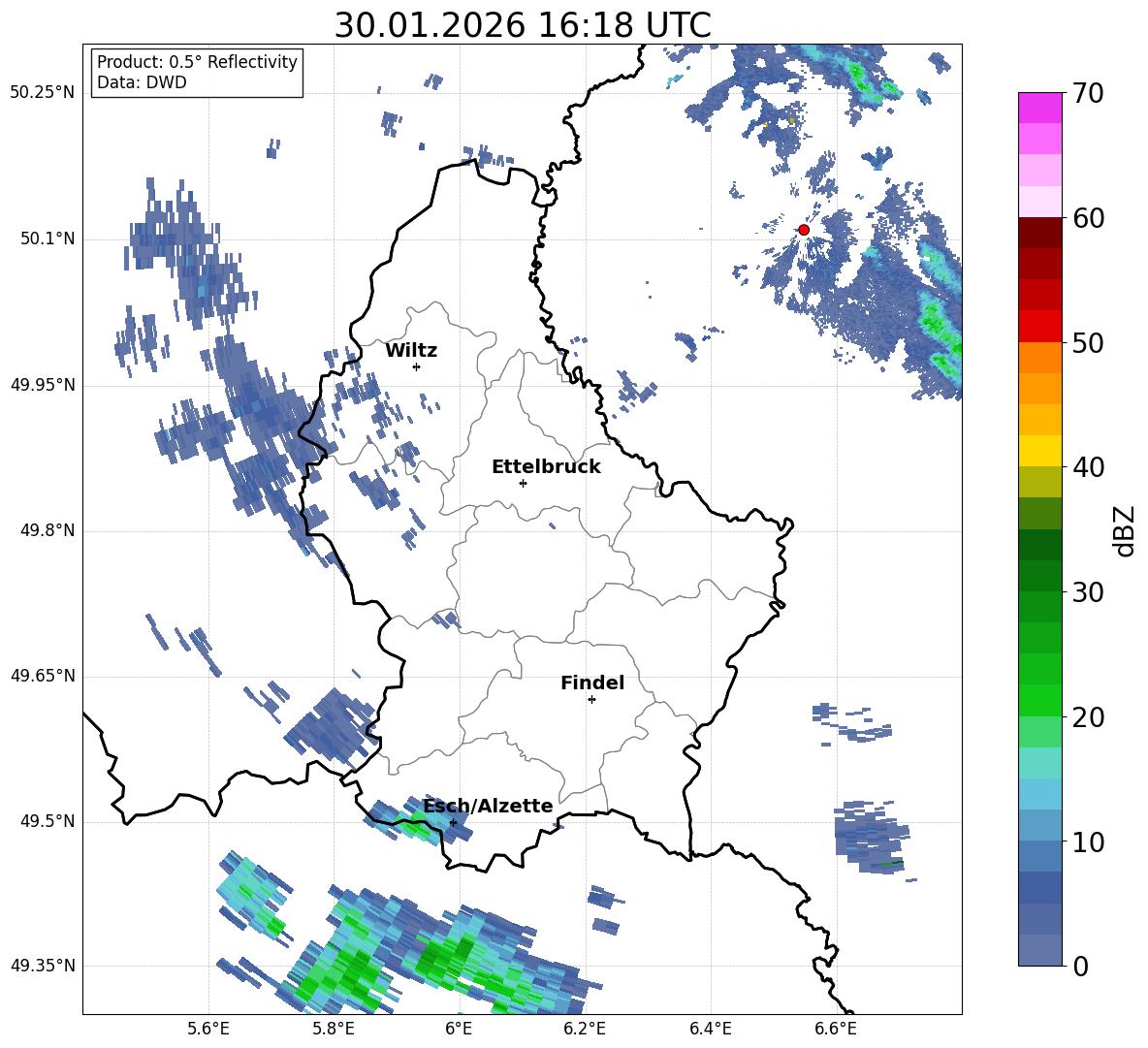Click 'Product: 0.5° Reflectivity' label
1148x1048 pixels.
pos(197,61)
